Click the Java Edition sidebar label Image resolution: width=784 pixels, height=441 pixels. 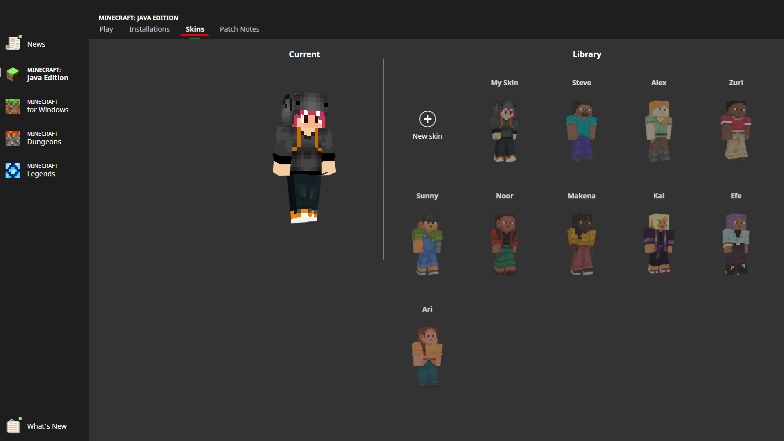[x=48, y=74]
